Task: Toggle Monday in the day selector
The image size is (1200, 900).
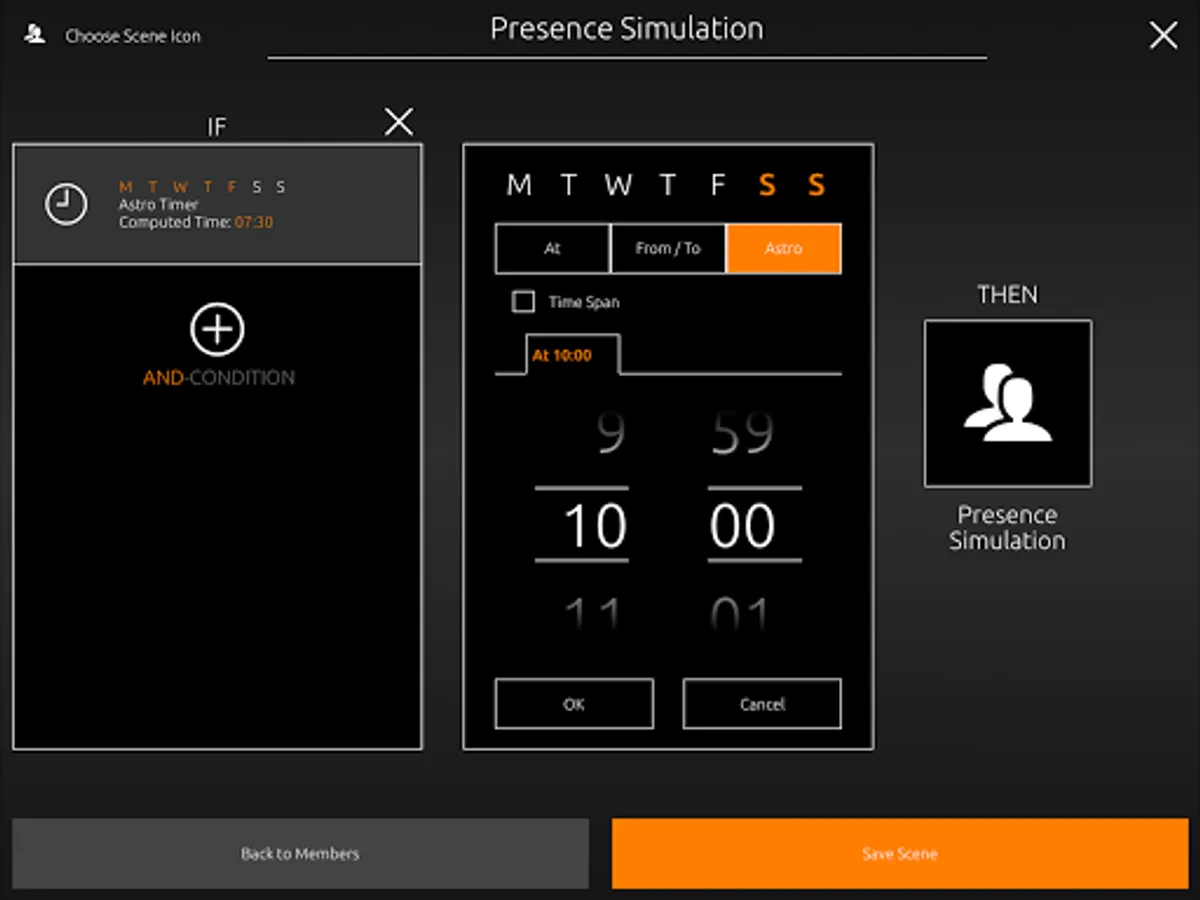Action: click(x=519, y=185)
